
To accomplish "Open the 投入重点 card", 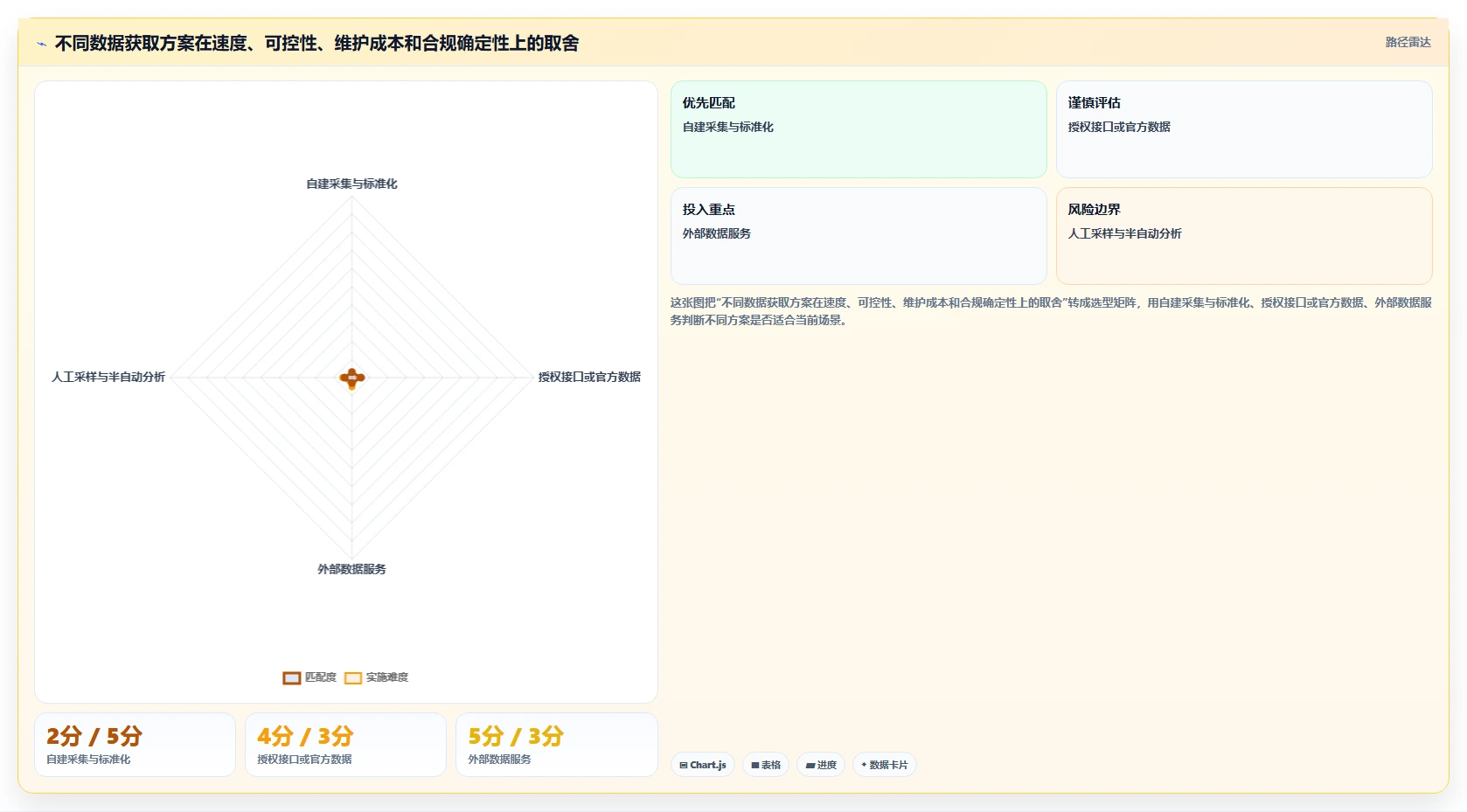I will coord(859,236).
